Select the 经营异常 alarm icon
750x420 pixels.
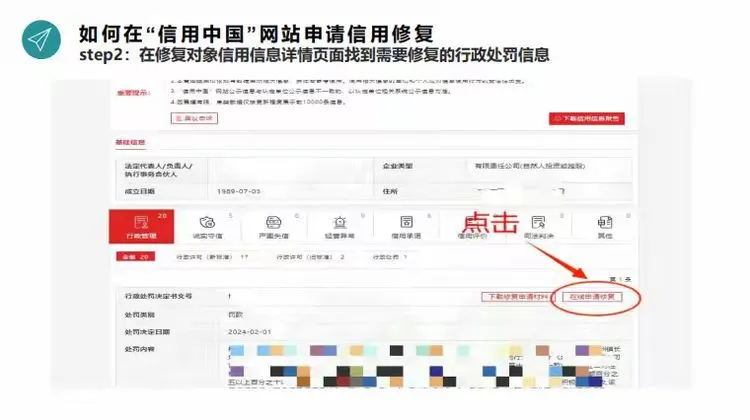pos(340,222)
